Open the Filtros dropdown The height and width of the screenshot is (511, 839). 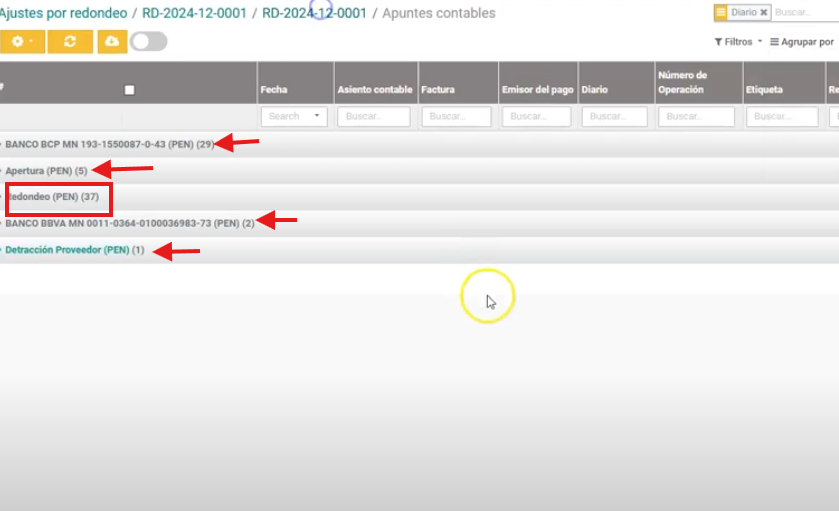pos(738,42)
